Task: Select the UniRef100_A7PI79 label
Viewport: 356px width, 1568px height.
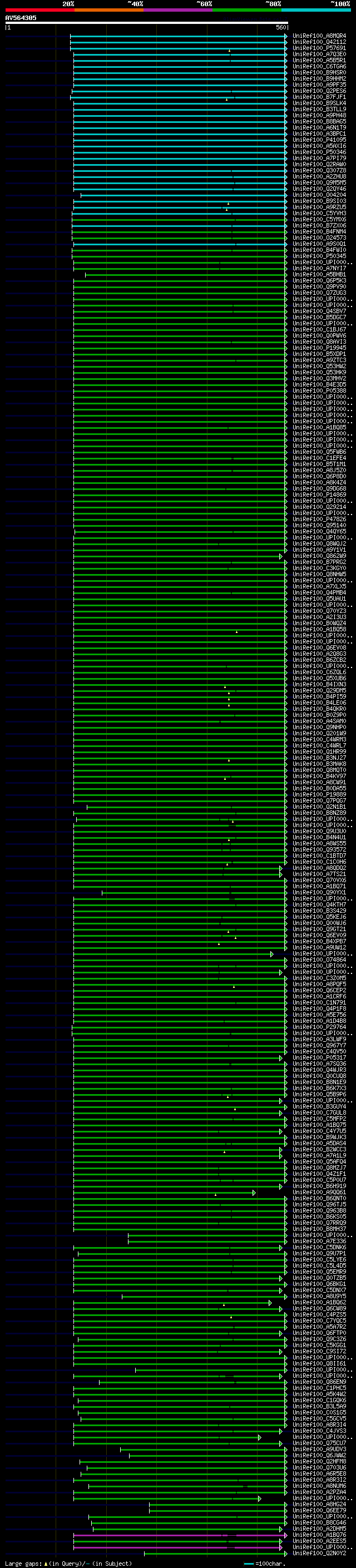Action: click(319, 159)
